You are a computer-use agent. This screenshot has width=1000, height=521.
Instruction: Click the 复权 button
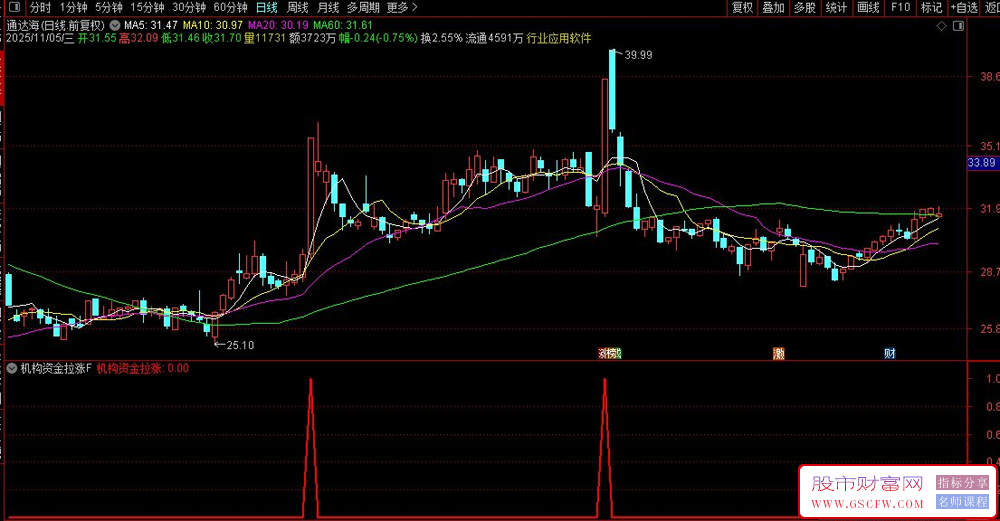[x=742, y=8]
